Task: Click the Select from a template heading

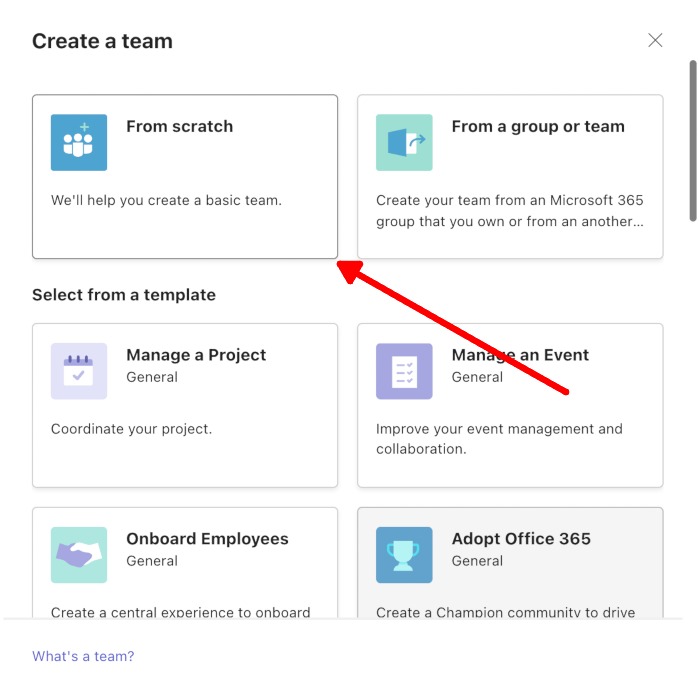Action: click(124, 295)
